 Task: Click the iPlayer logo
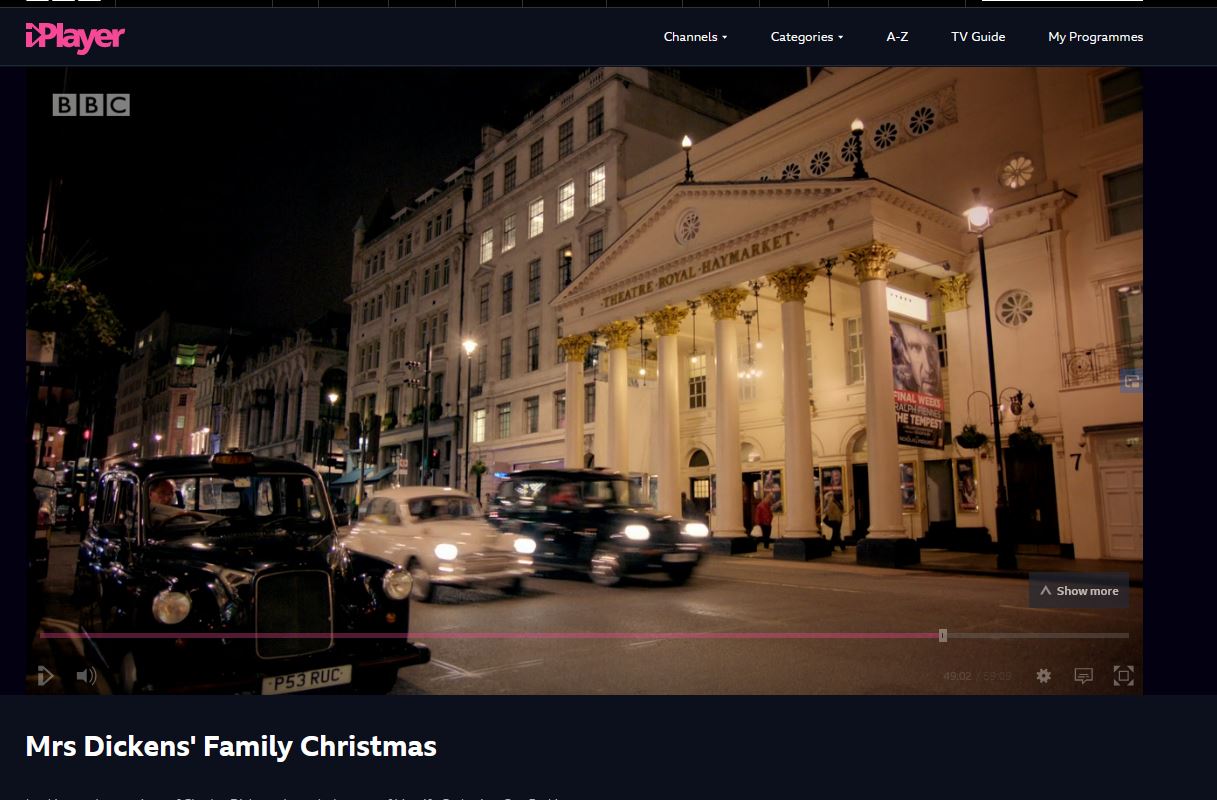tap(75, 37)
